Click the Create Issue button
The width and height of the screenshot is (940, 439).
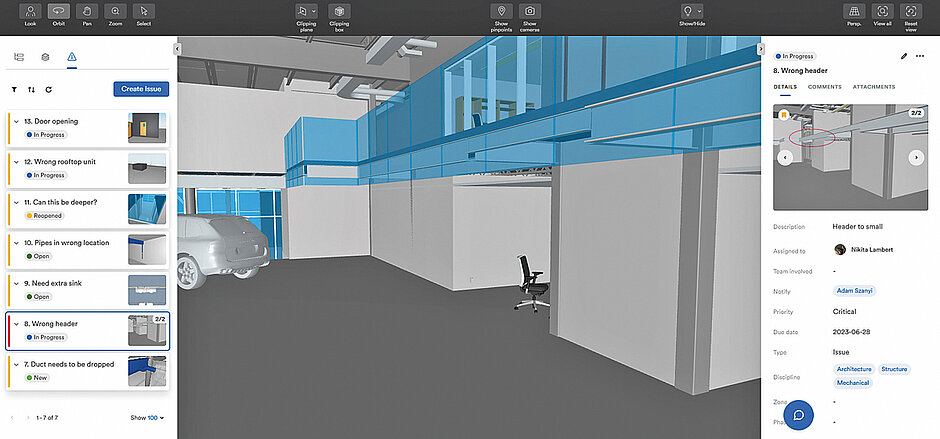[141, 89]
